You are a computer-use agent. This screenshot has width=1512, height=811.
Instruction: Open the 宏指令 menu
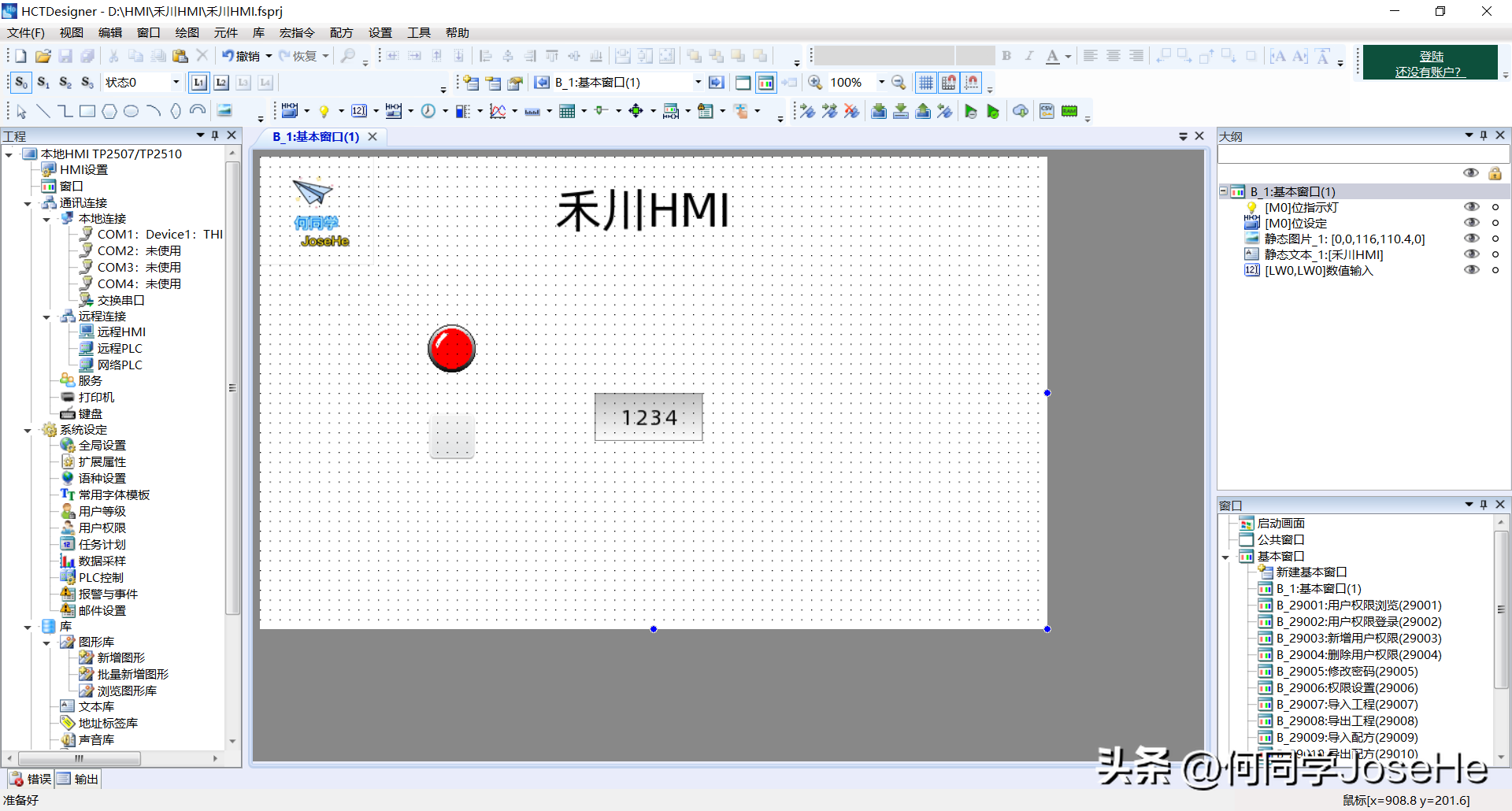296,32
